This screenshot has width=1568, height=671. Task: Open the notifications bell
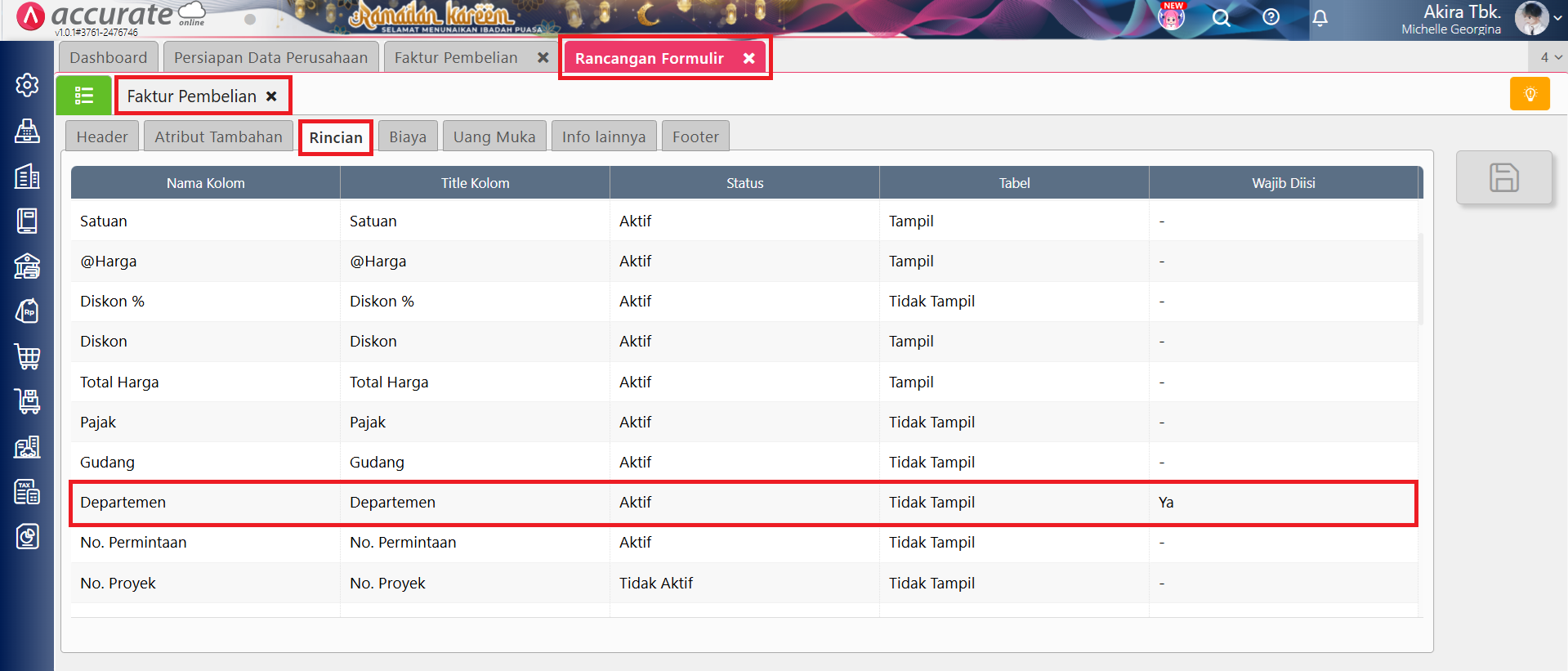[1320, 18]
